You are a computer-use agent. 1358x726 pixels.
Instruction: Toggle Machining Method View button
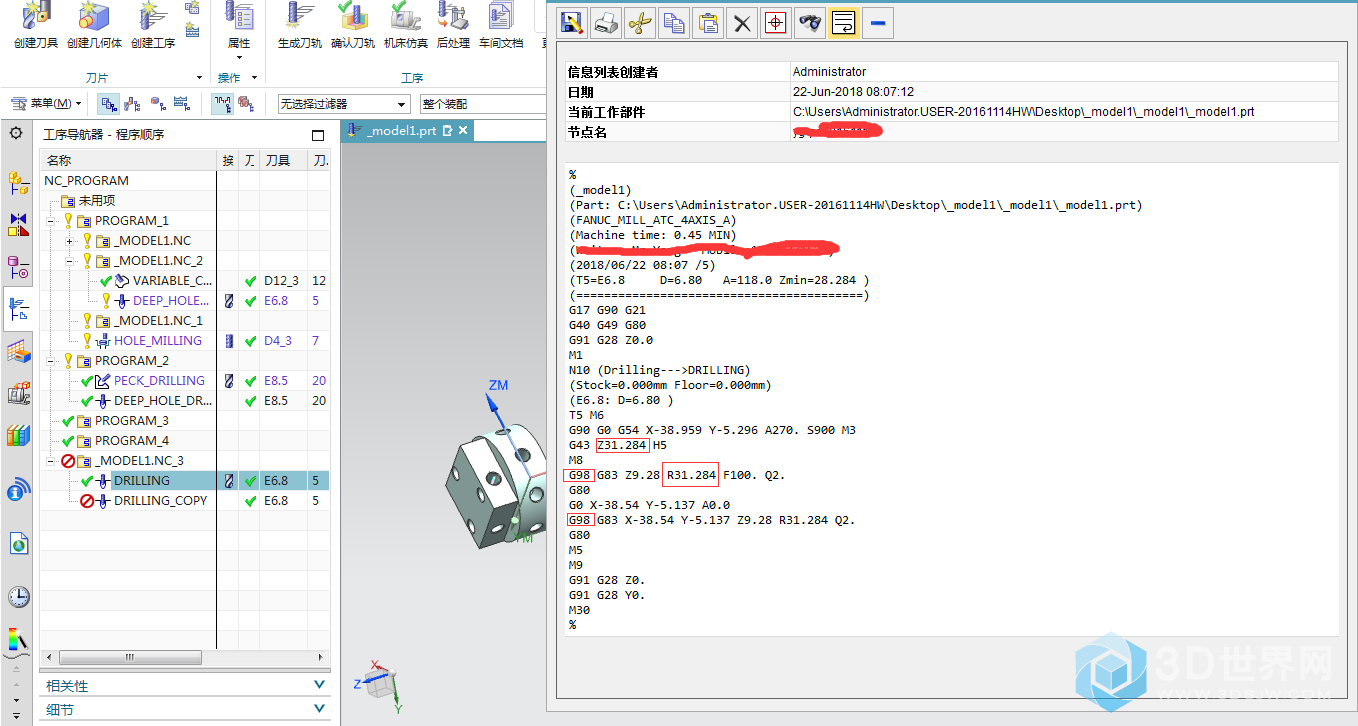(x=181, y=103)
